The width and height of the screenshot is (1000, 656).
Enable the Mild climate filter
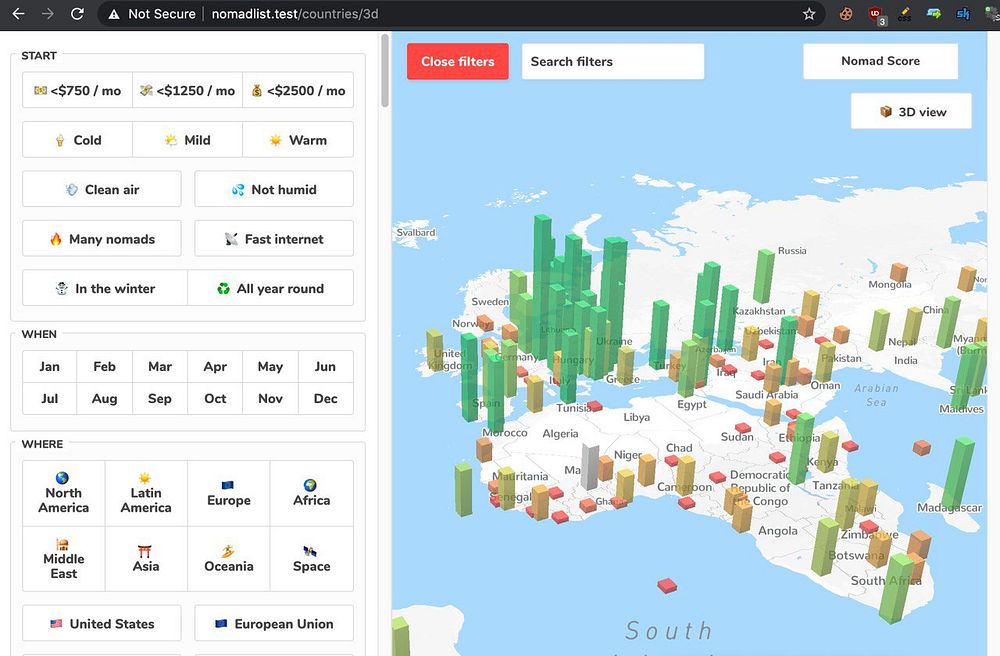point(188,140)
